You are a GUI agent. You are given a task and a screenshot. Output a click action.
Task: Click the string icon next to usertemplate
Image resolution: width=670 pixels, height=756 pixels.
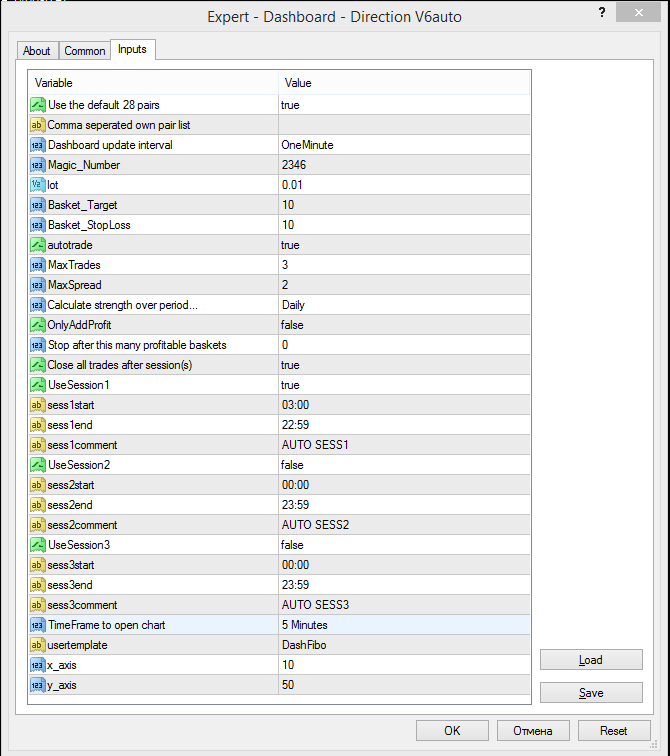37,645
